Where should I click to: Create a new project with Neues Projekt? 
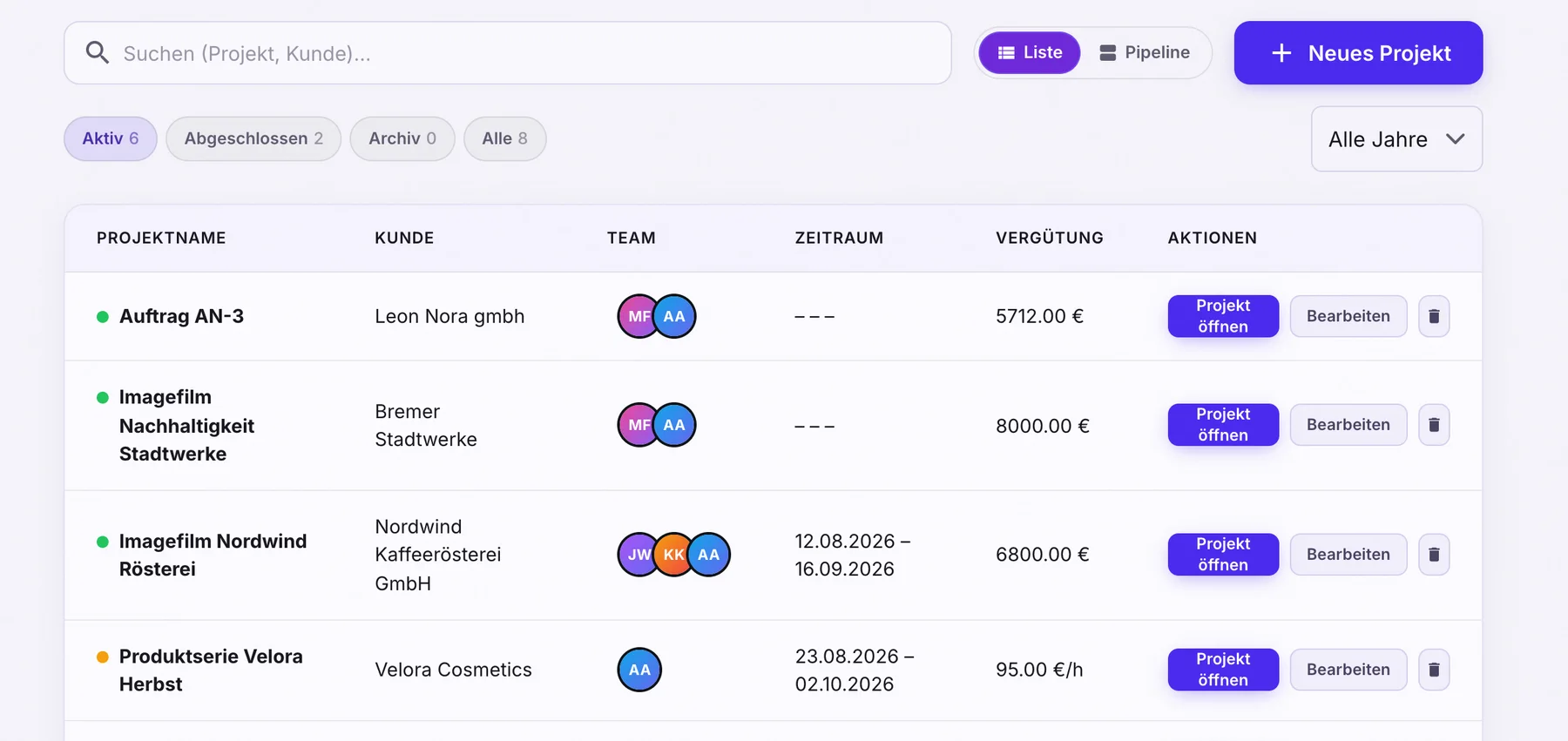point(1358,53)
